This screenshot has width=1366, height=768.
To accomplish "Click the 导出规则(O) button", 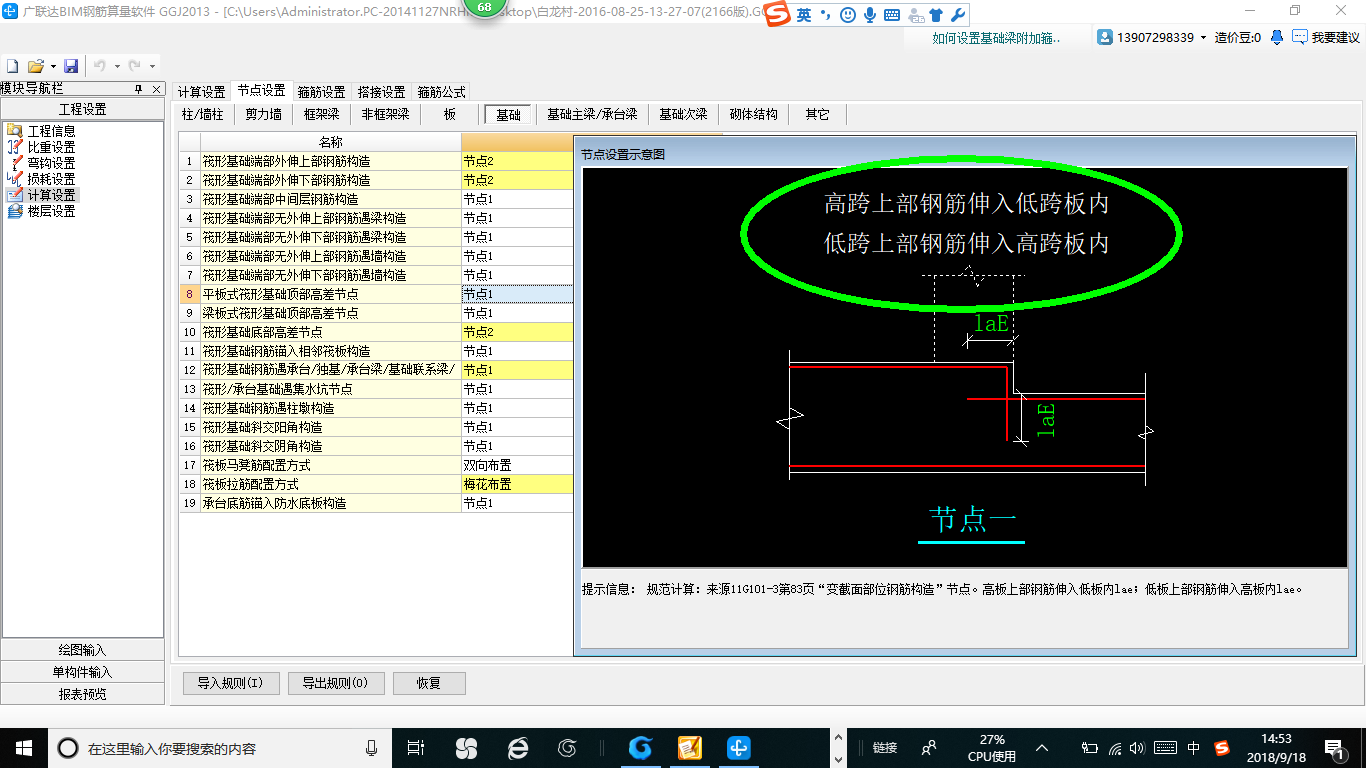I will tap(335, 683).
